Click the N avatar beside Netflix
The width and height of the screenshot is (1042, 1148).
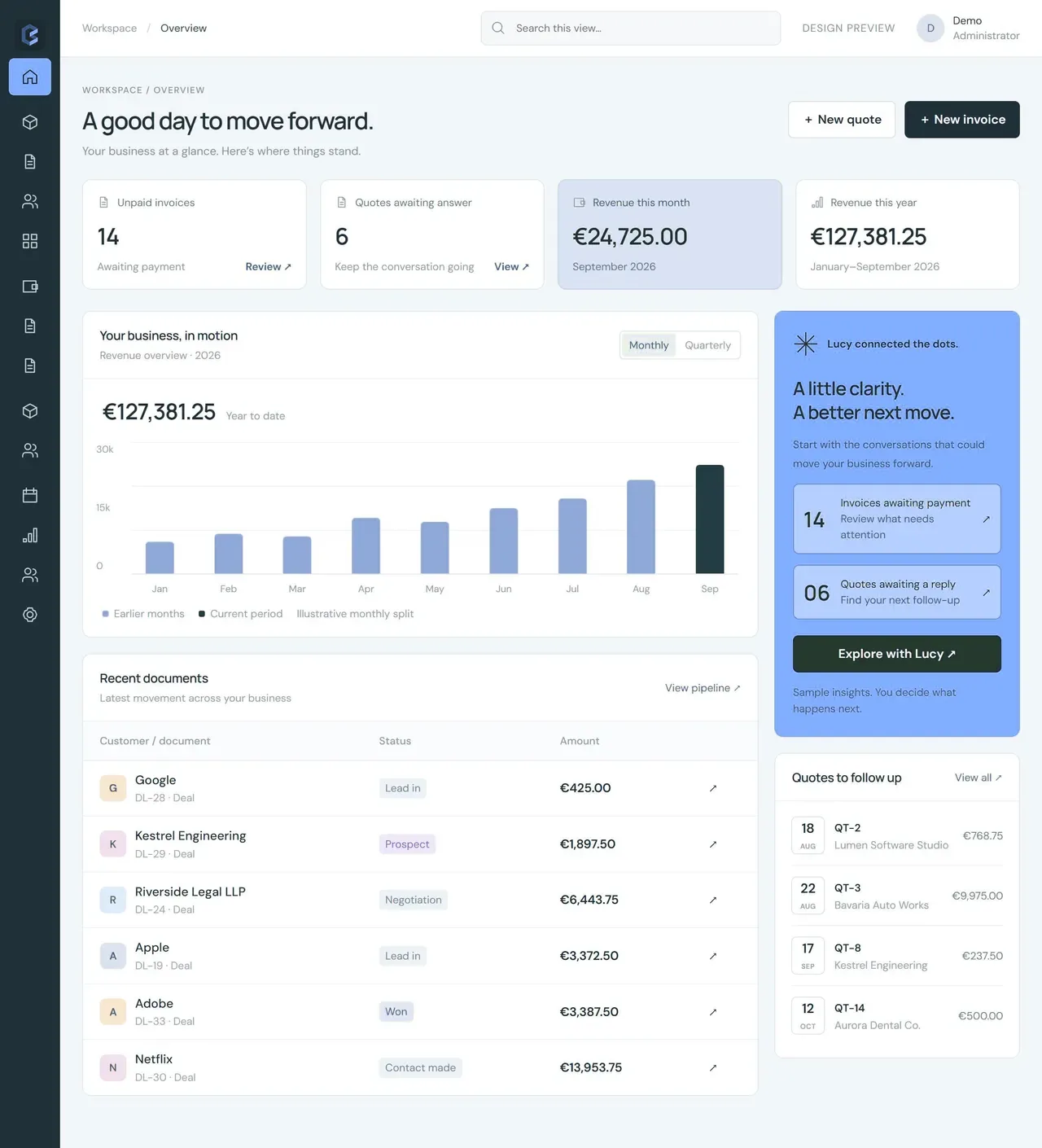click(x=113, y=1067)
